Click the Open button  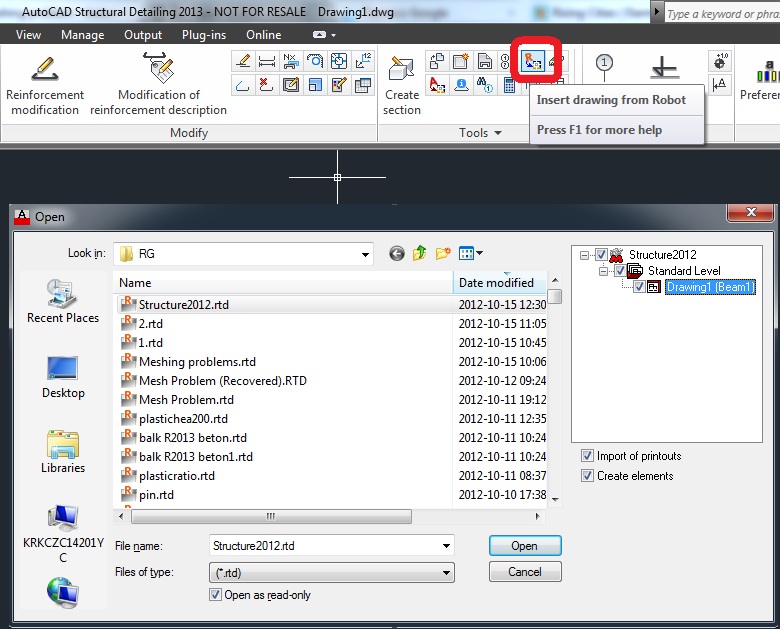pos(525,546)
